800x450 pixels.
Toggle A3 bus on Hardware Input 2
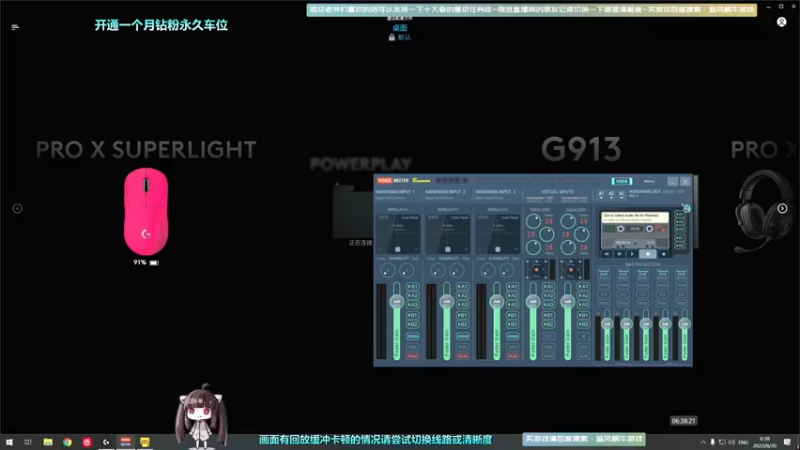coord(463,305)
